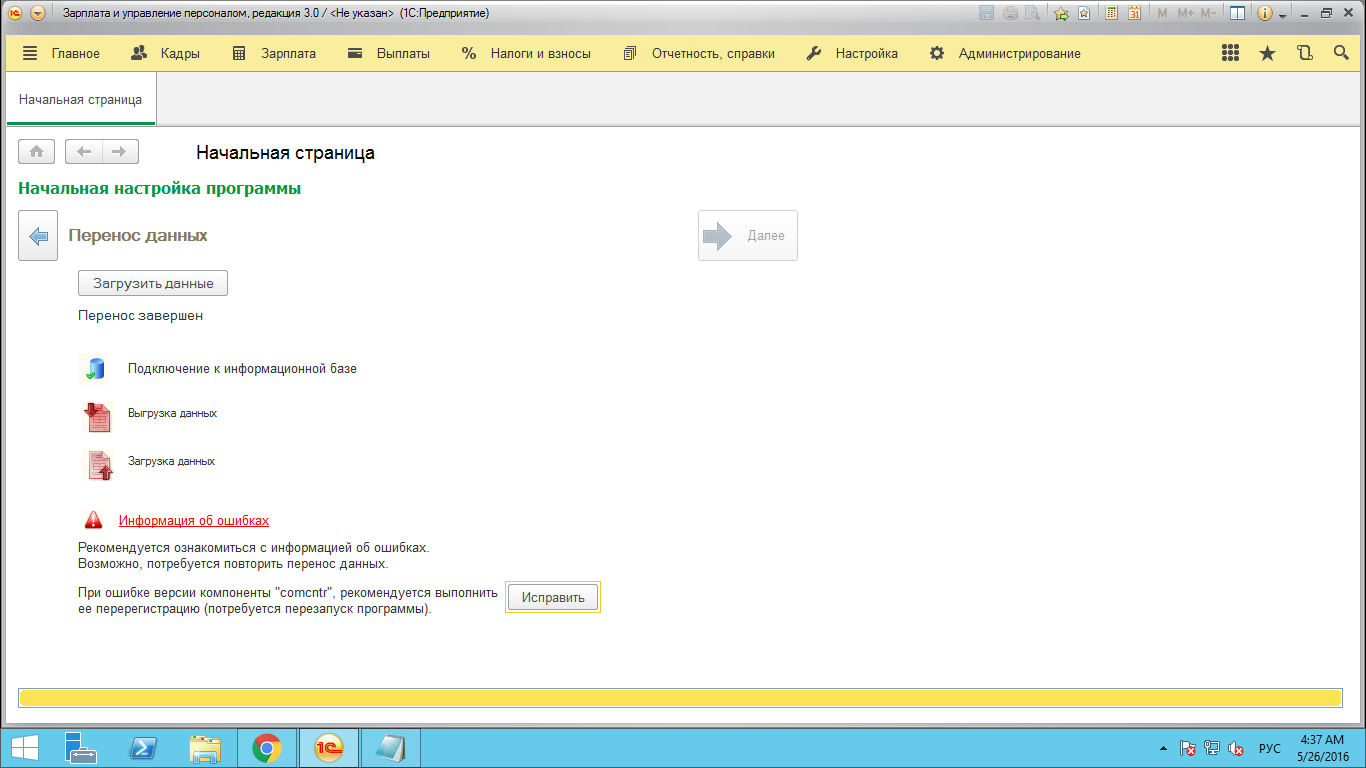Screen dimensions: 1366x768
Task: Open the calendar icon in title bar
Action: pyautogui.click(x=1134, y=13)
